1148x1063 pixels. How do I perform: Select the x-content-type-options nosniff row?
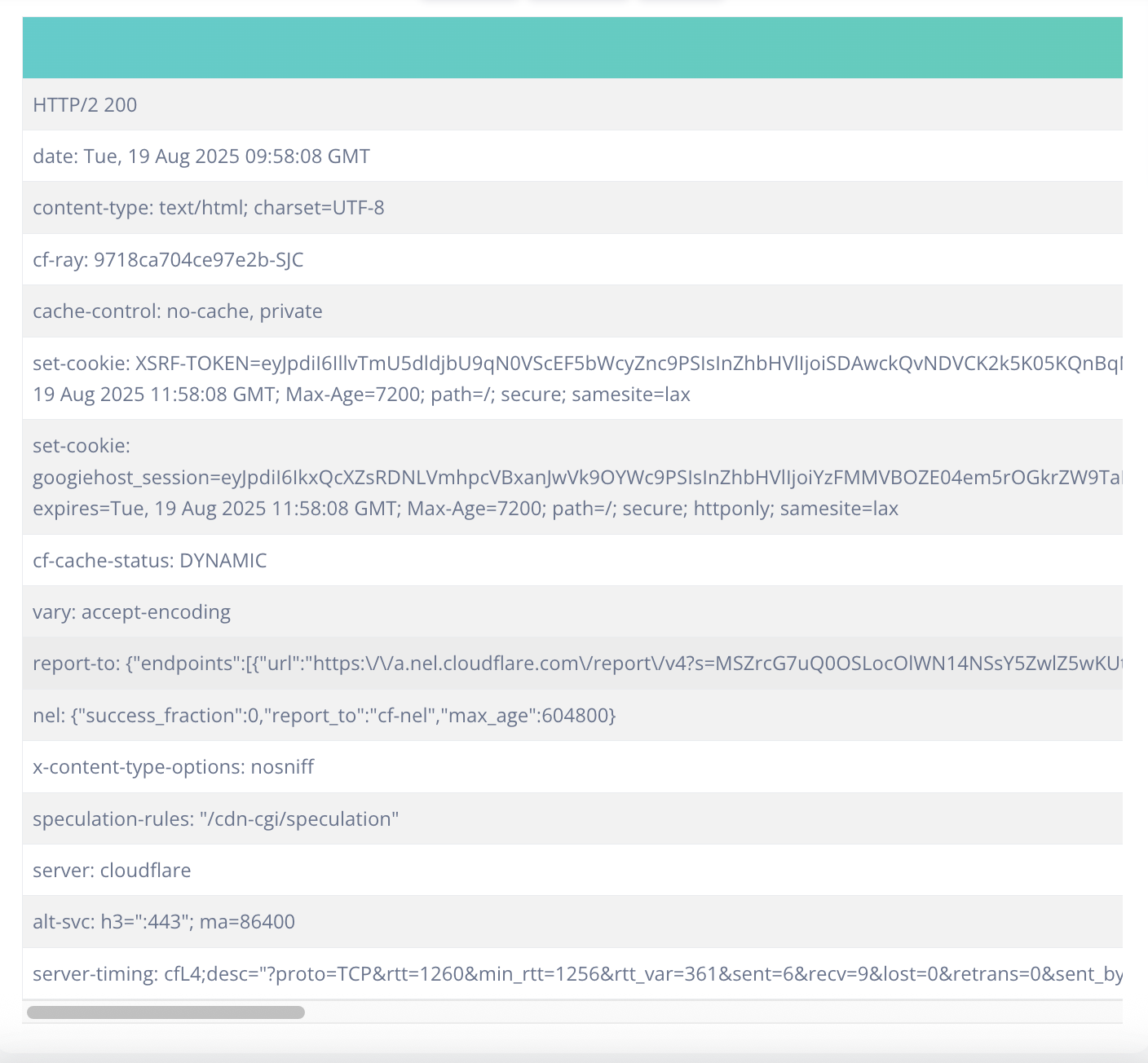coord(174,767)
